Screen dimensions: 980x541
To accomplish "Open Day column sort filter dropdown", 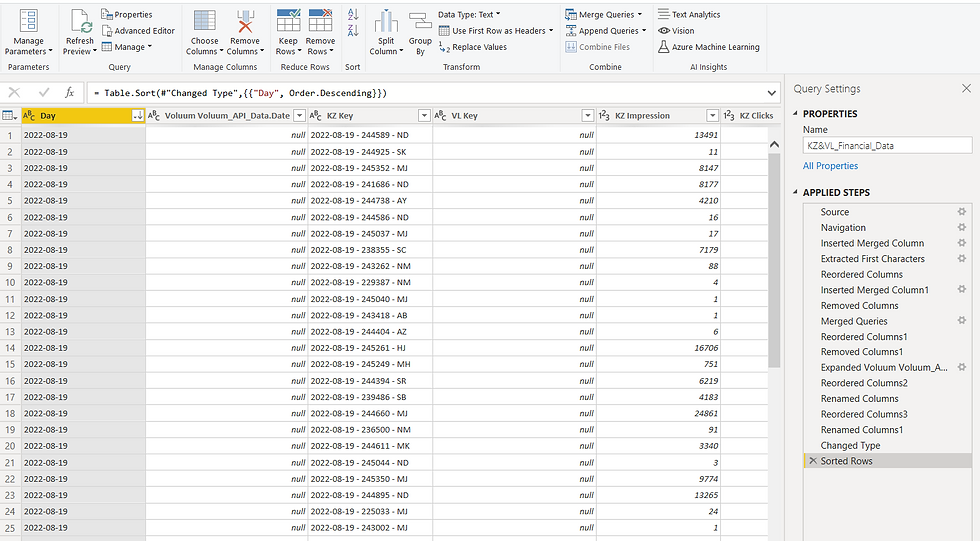I will pyautogui.click(x=138, y=116).
